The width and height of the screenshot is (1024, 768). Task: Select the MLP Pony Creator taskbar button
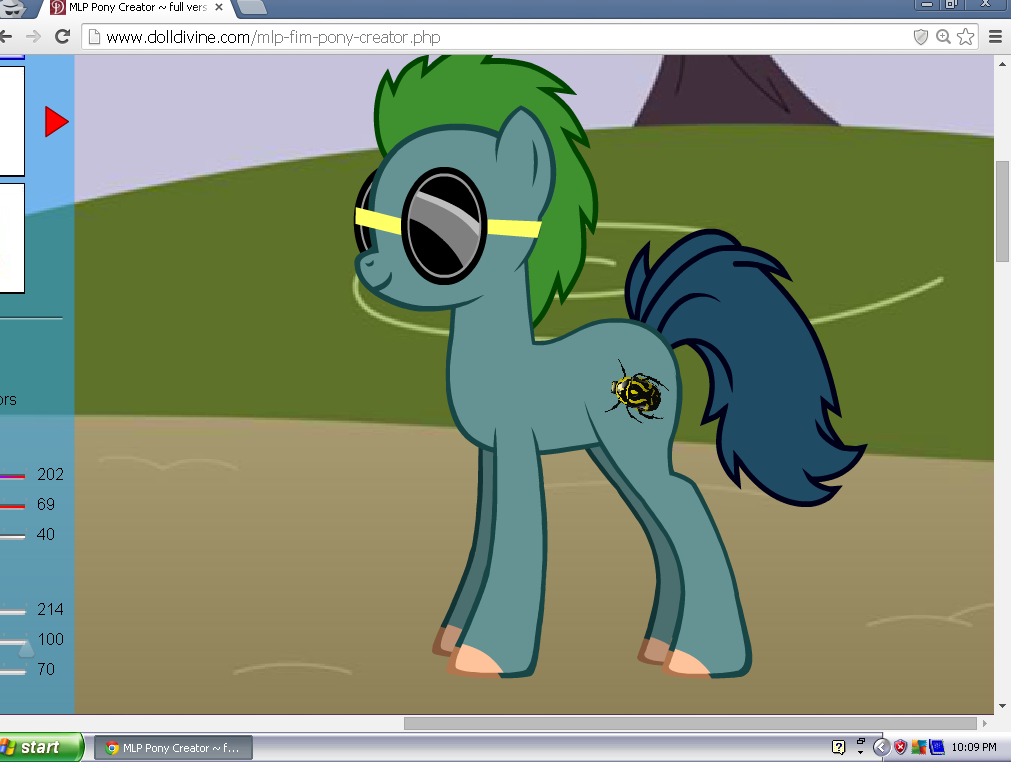pos(173,748)
